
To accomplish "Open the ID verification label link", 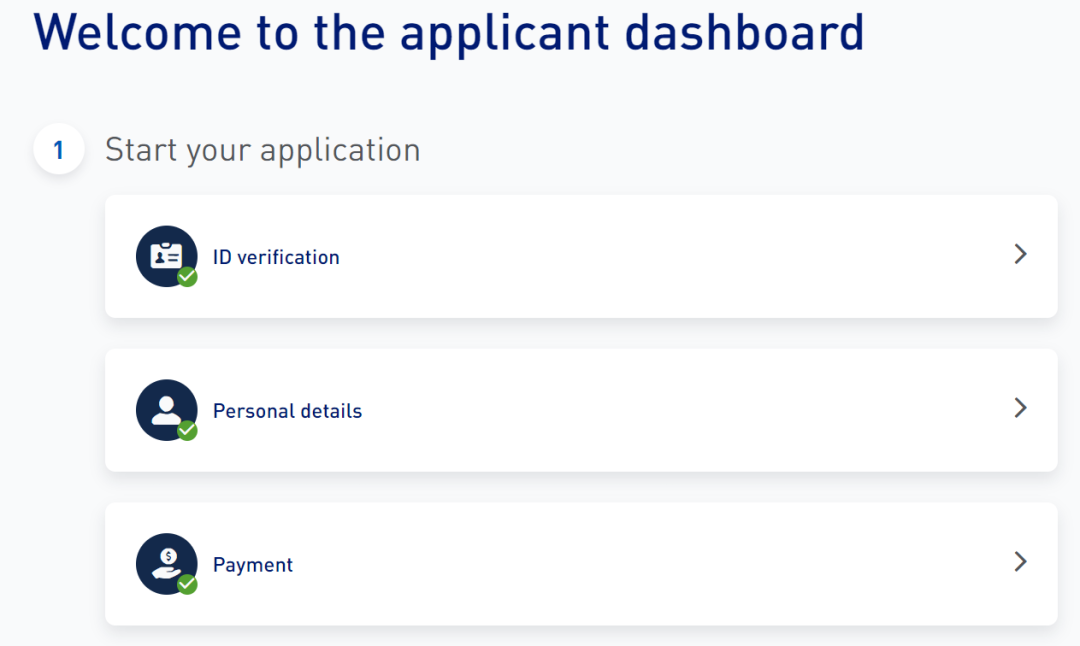I will click(x=276, y=257).
